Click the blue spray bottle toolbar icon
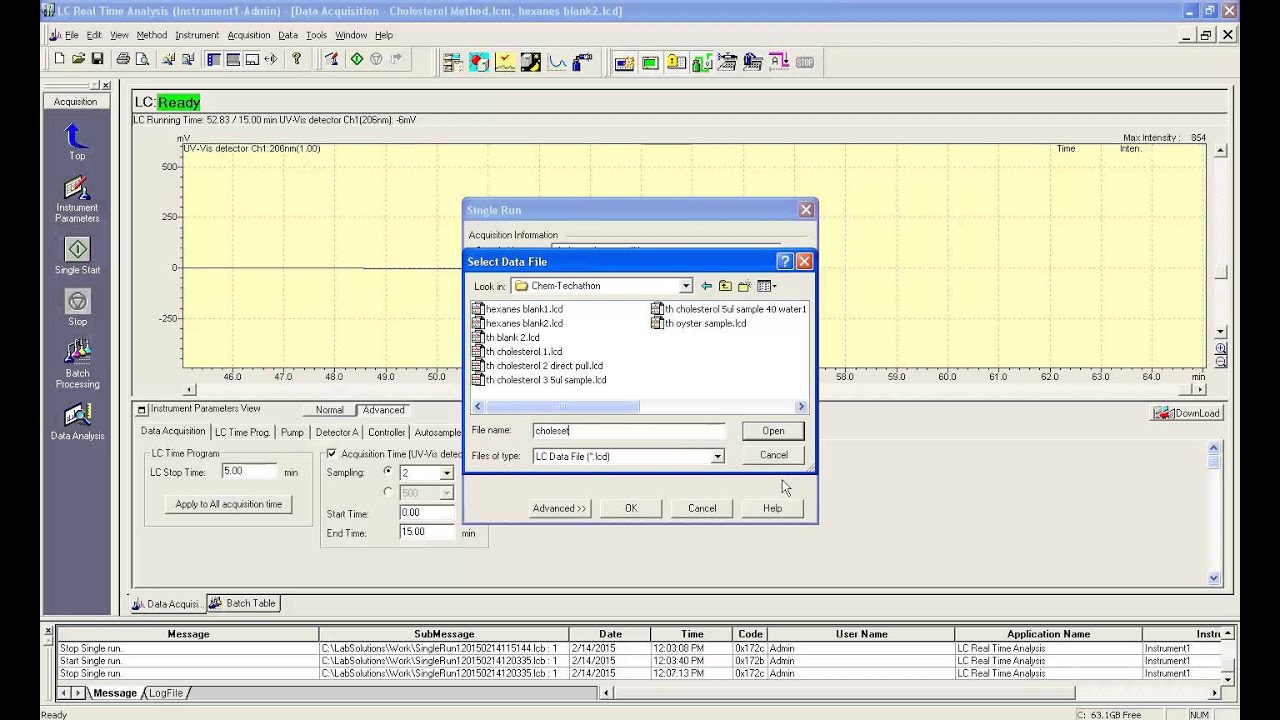The image size is (1280, 720). coord(583,62)
